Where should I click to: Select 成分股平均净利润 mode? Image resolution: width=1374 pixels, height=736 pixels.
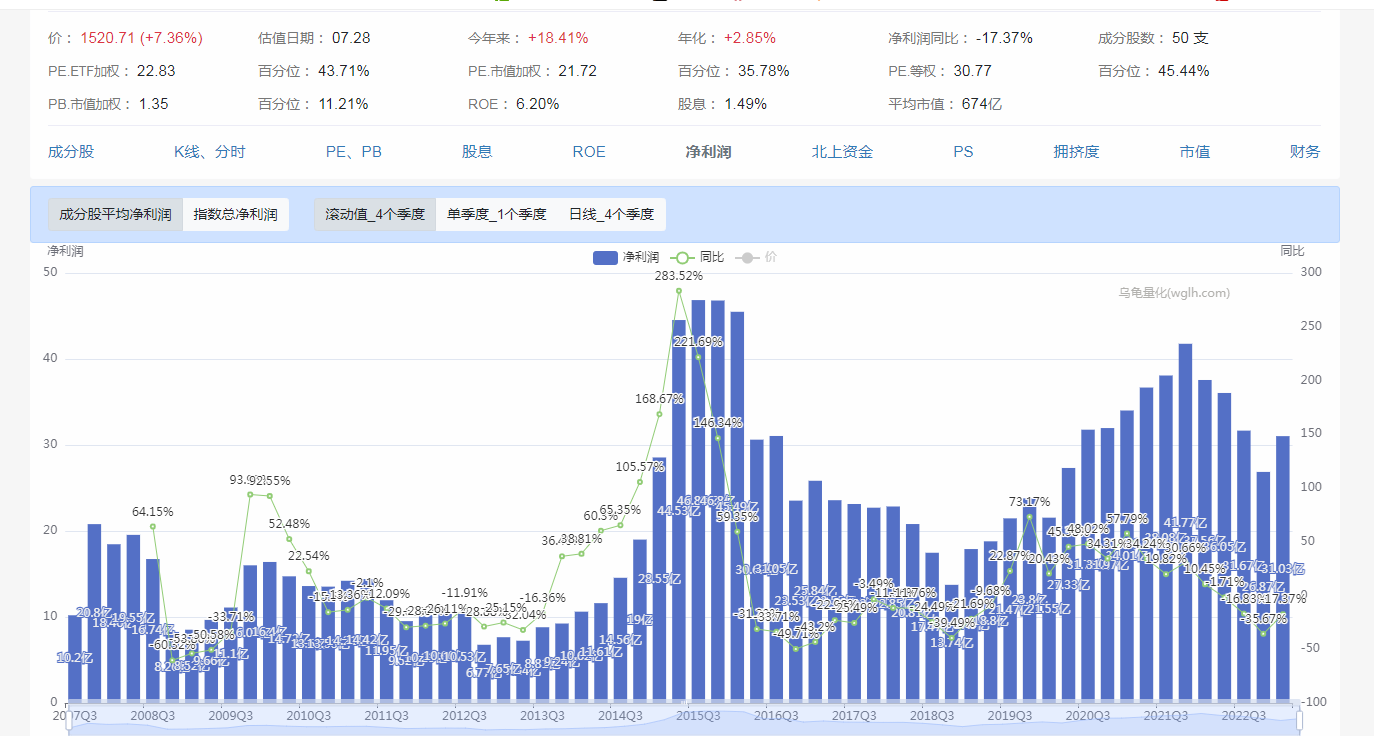[115, 214]
